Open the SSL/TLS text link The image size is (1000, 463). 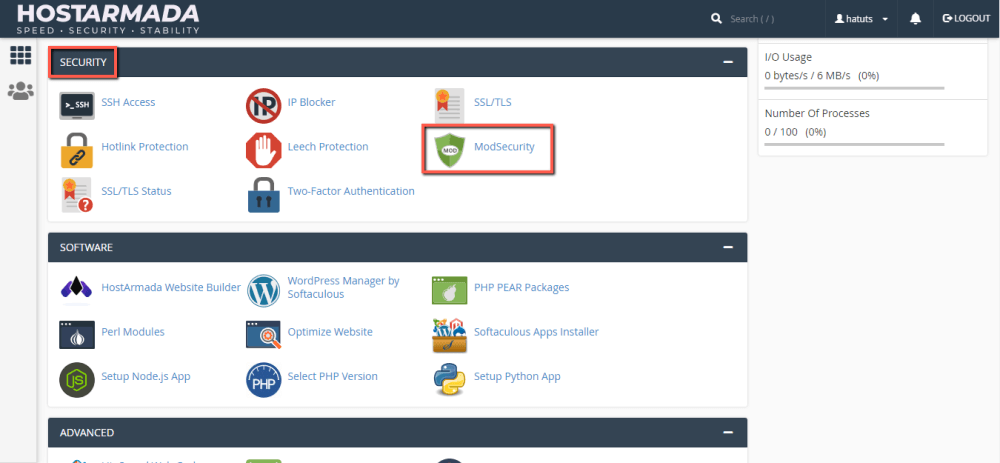(492, 102)
